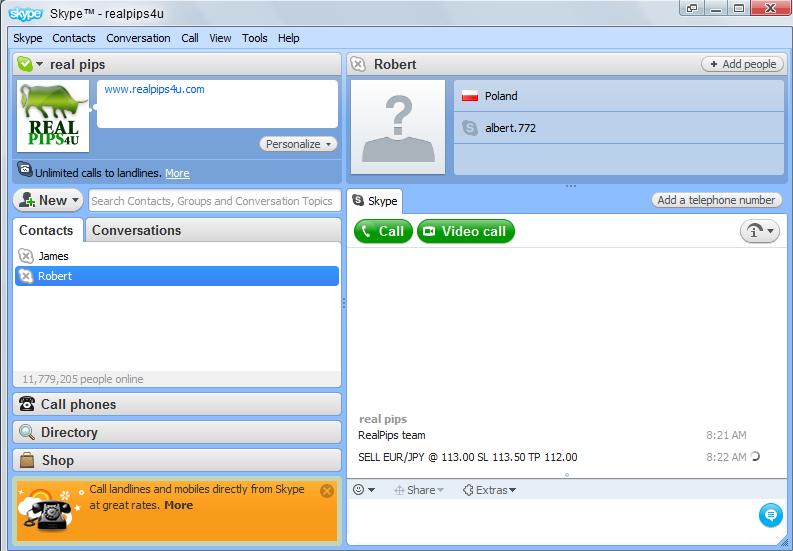Switch to compact view window button

tap(691, 8)
